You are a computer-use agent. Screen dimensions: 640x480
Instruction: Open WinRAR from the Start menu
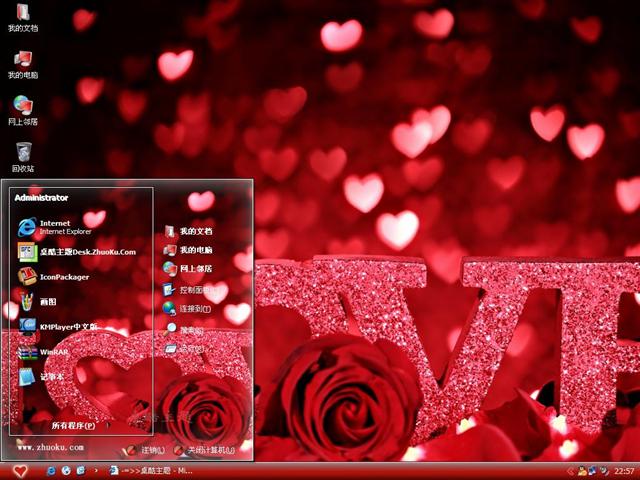coord(50,352)
